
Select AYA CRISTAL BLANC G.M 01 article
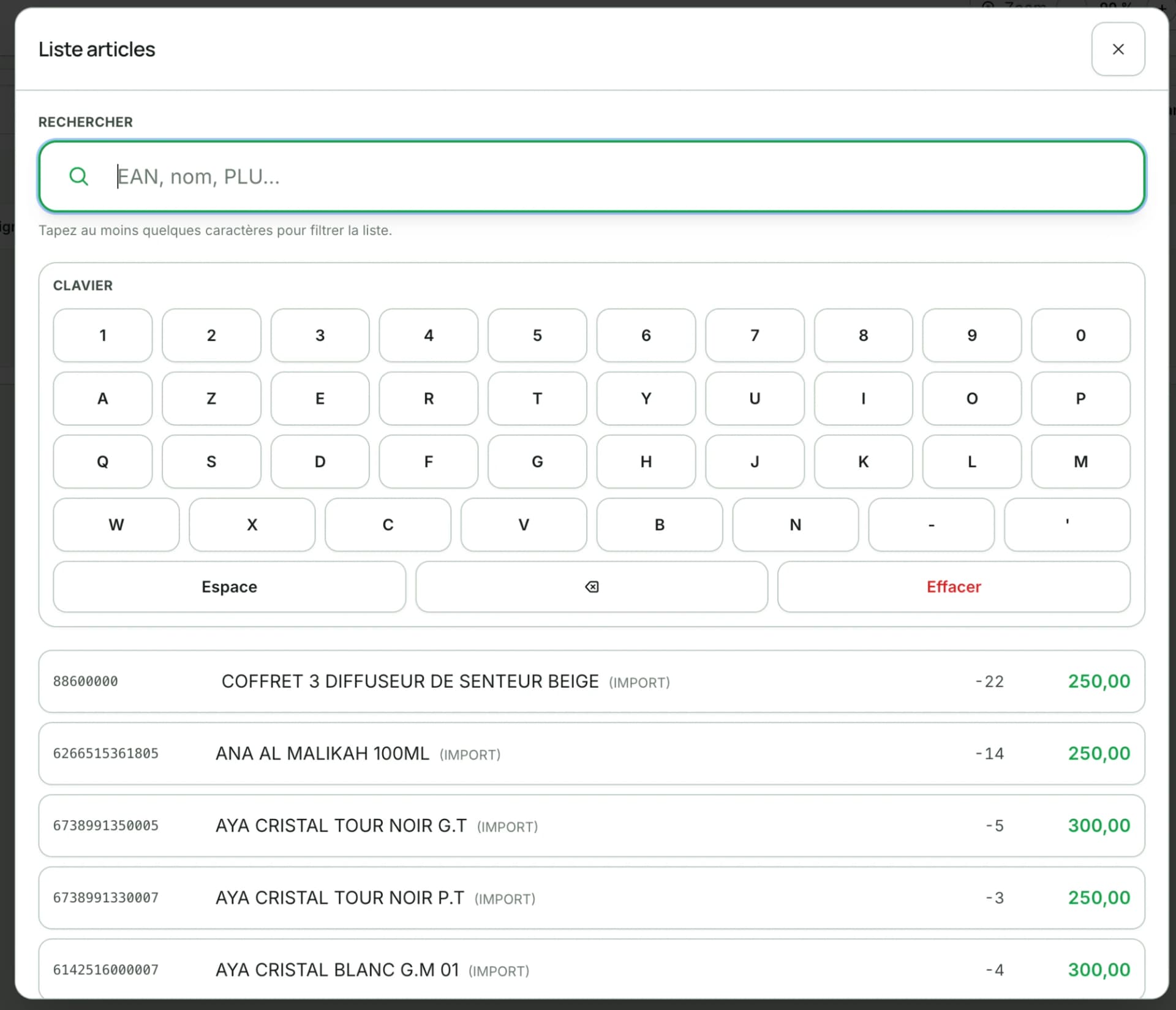(592, 970)
